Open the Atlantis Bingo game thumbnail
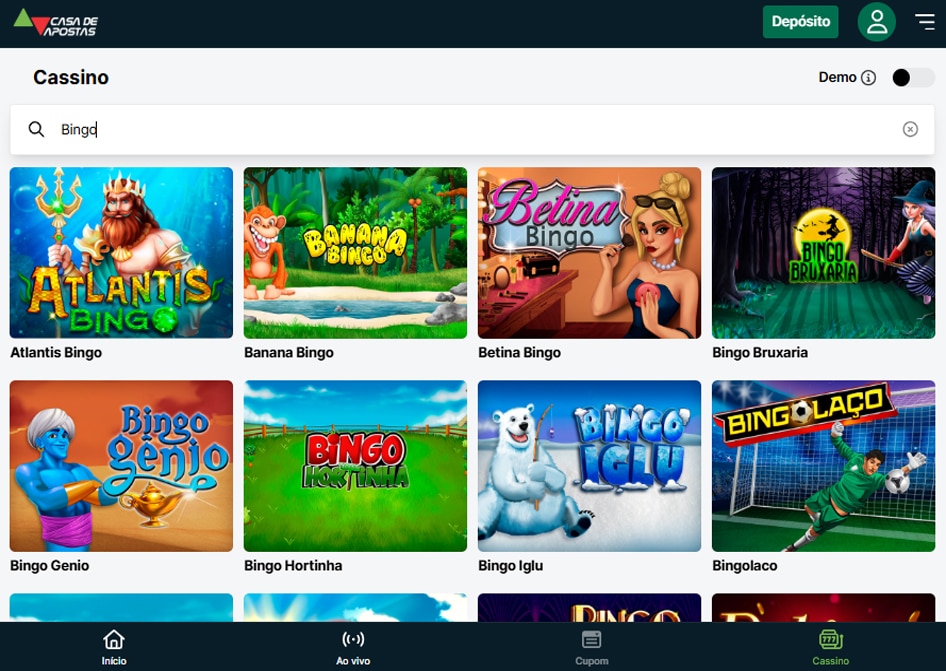This screenshot has width=946, height=671. [121, 253]
